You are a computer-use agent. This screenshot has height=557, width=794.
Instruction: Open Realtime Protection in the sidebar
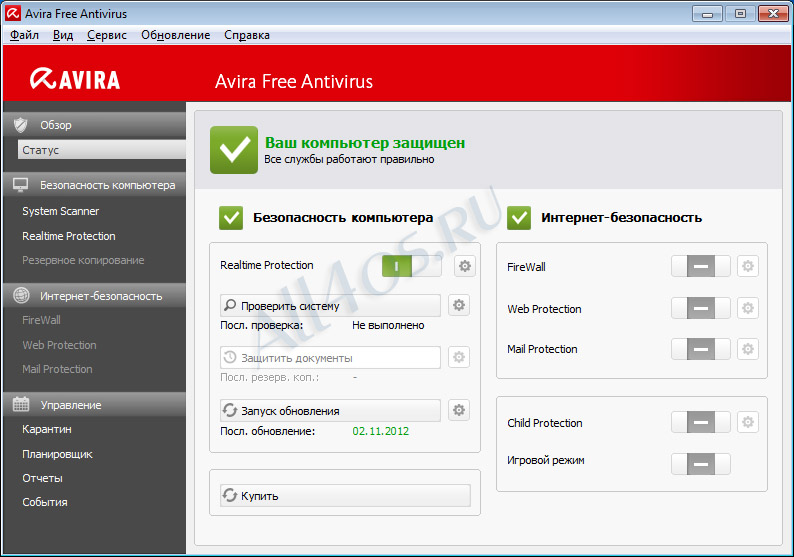69,236
